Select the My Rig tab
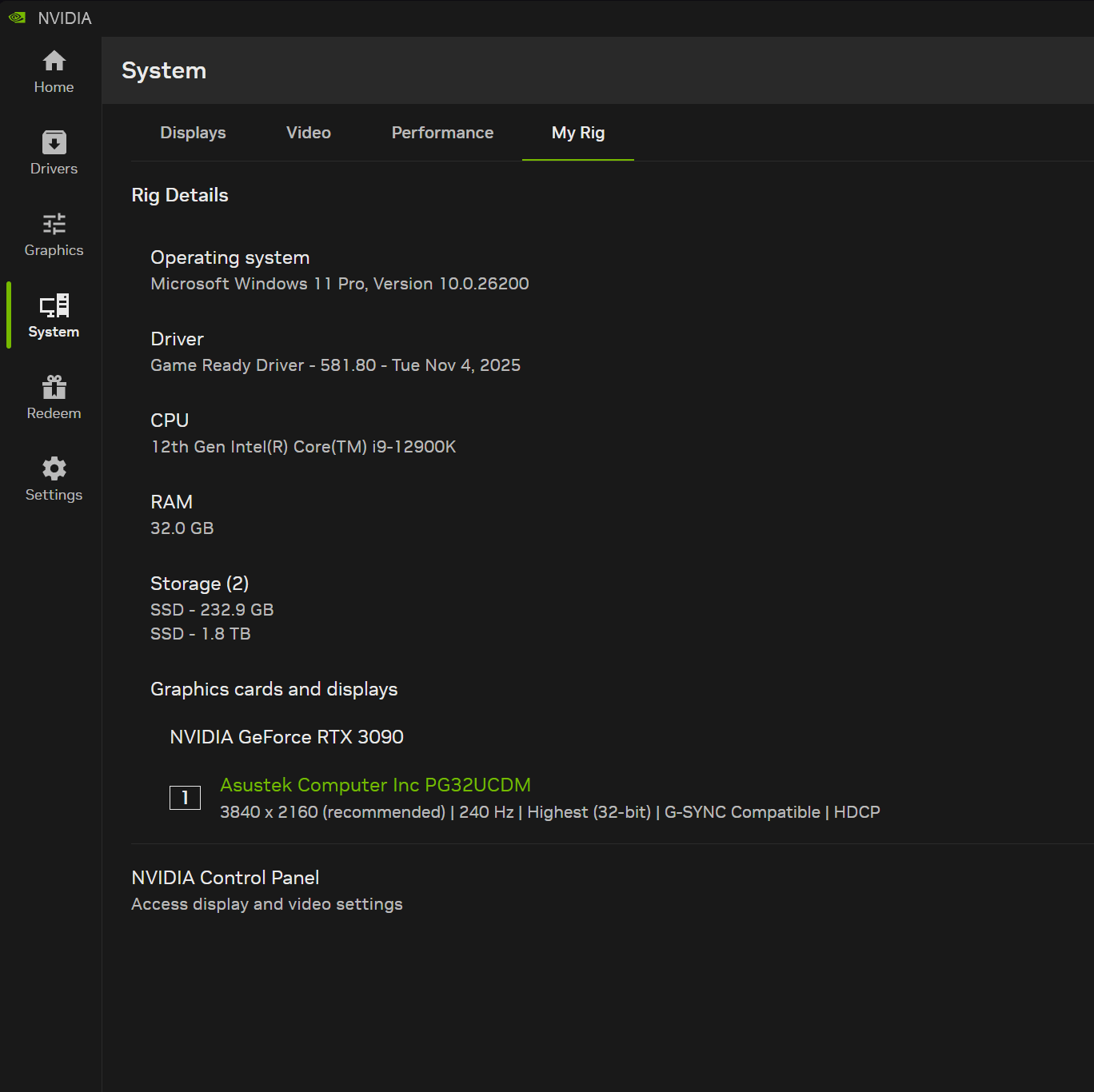 (578, 133)
